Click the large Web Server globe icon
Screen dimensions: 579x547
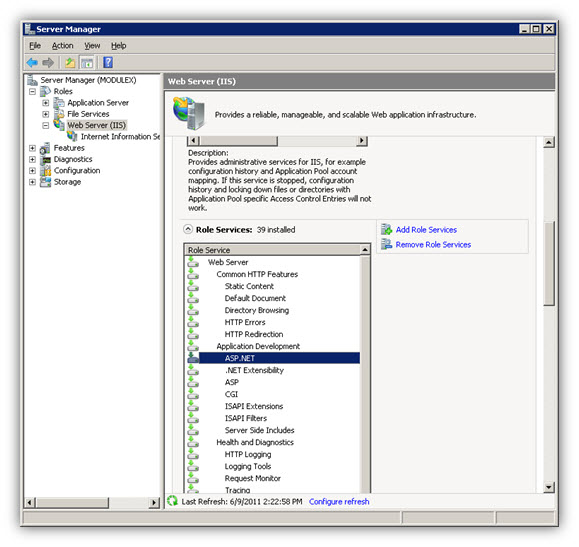pos(189,113)
